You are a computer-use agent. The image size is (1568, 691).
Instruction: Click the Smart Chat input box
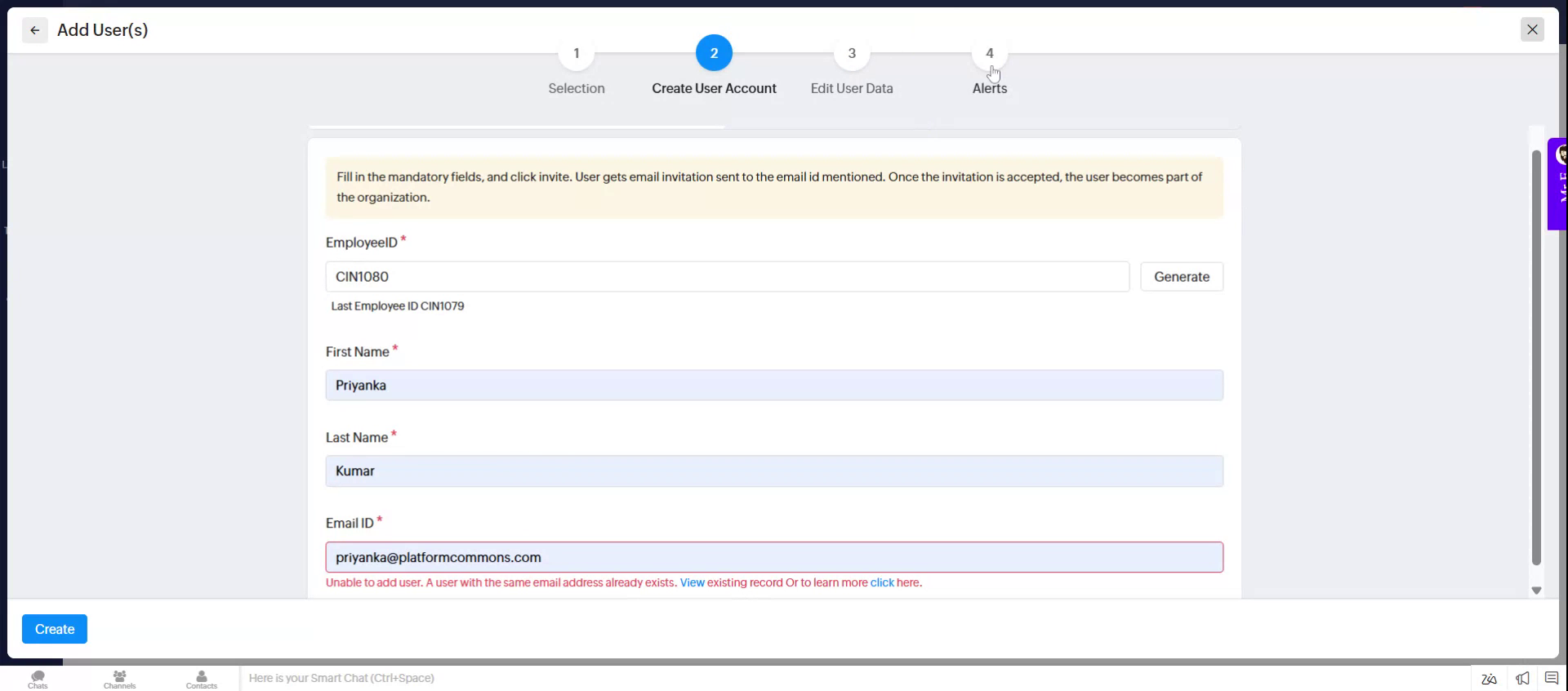(854, 678)
